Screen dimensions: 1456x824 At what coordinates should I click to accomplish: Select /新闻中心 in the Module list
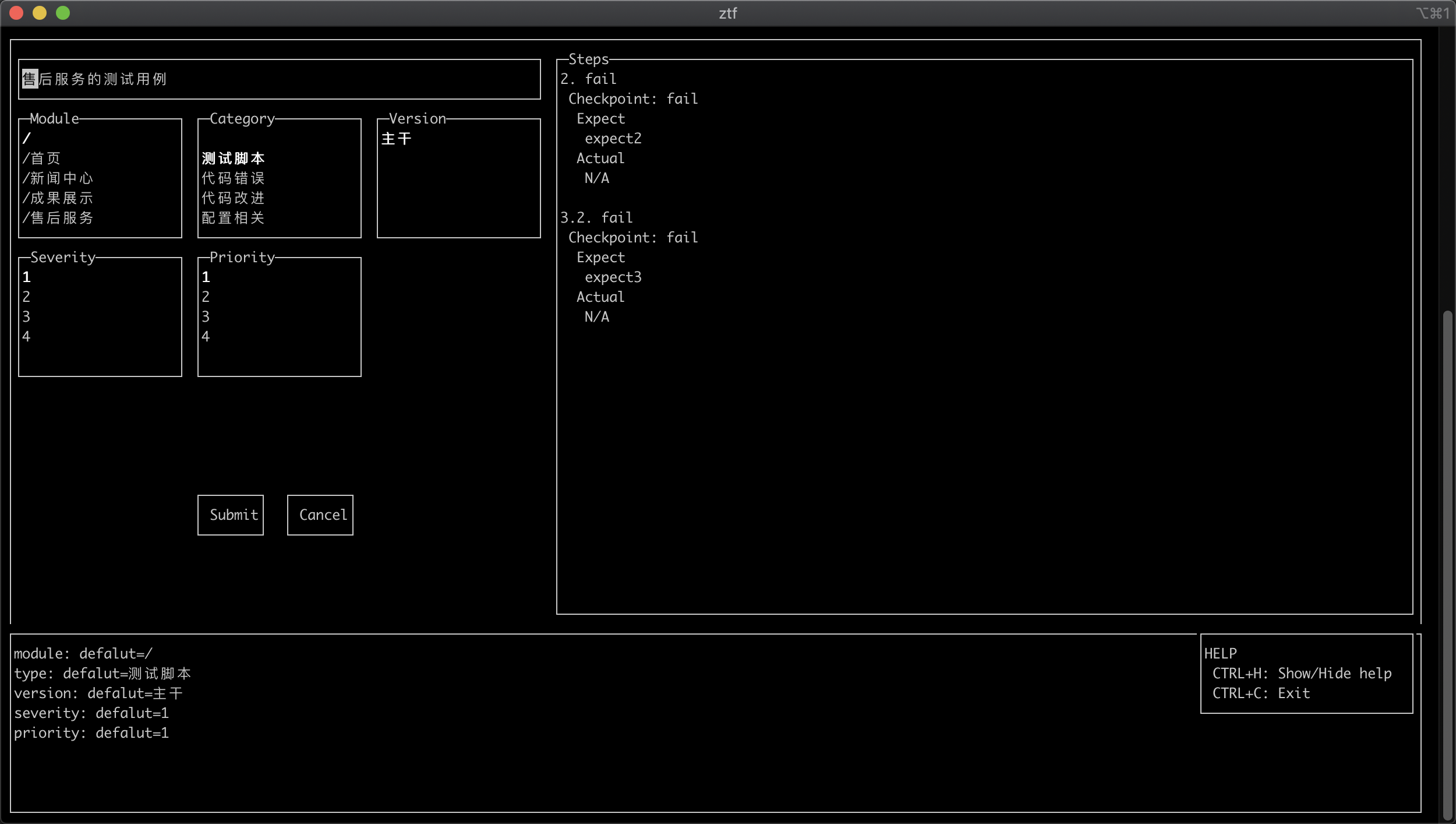click(x=57, y=178)
